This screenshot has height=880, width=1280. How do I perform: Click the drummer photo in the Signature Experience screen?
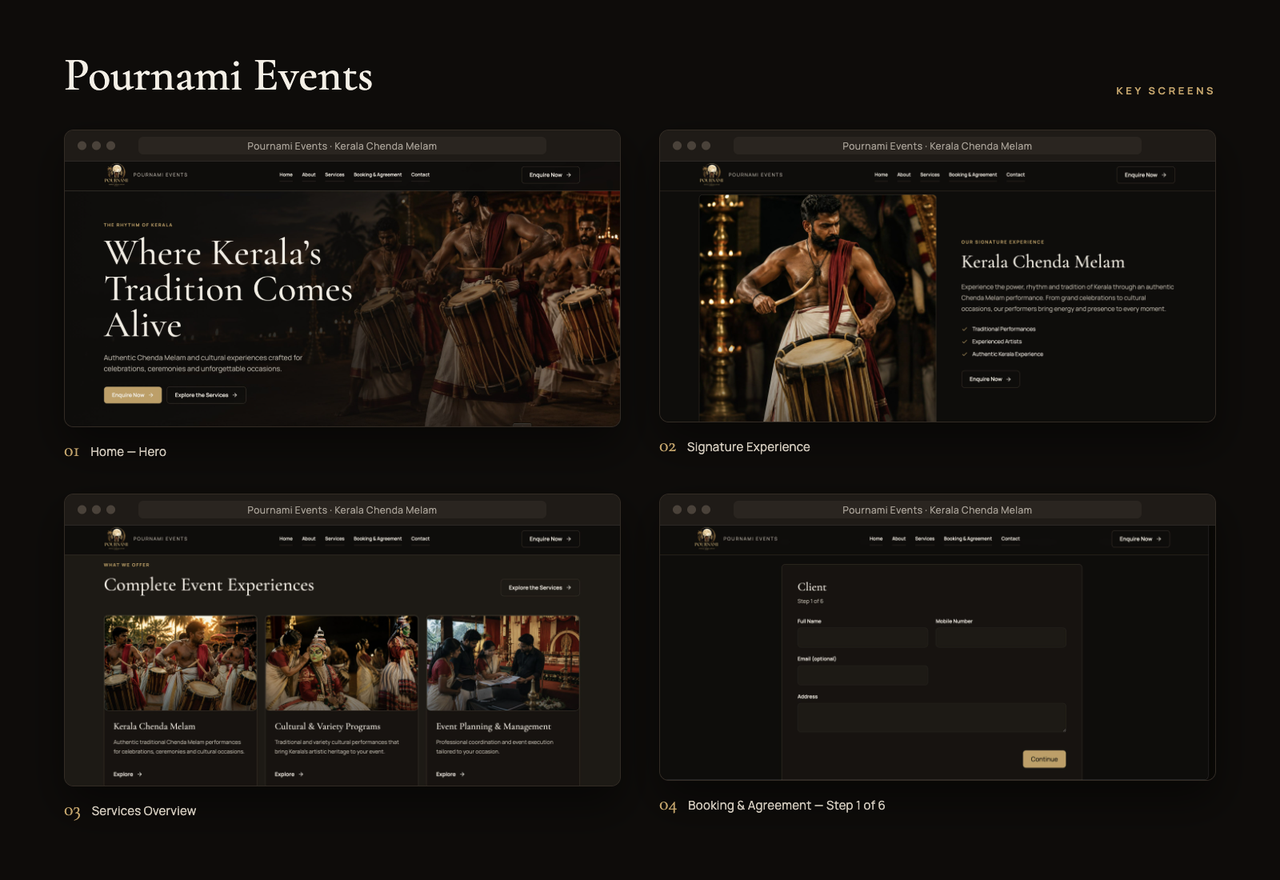(818, 308)
